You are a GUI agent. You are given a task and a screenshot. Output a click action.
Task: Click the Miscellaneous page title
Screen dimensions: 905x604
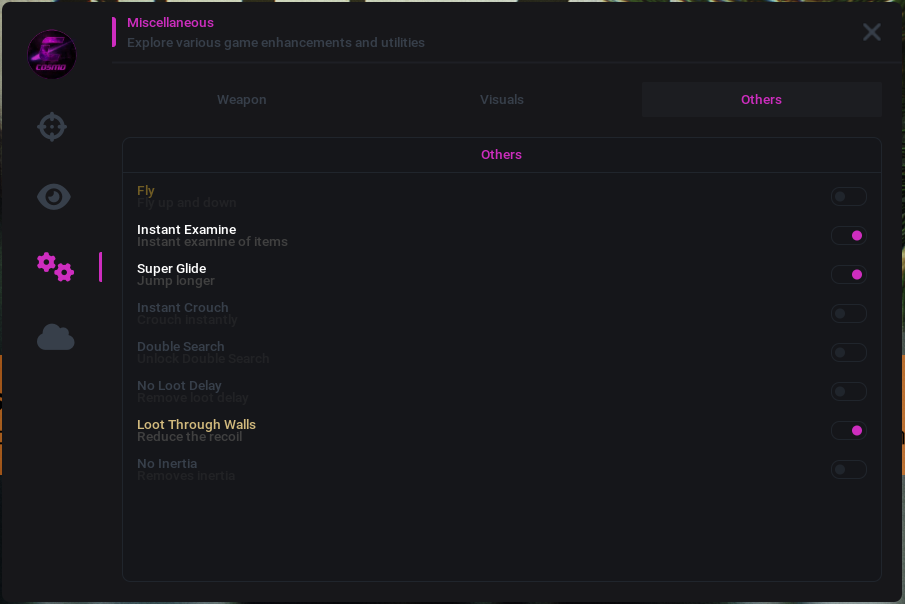170,23
